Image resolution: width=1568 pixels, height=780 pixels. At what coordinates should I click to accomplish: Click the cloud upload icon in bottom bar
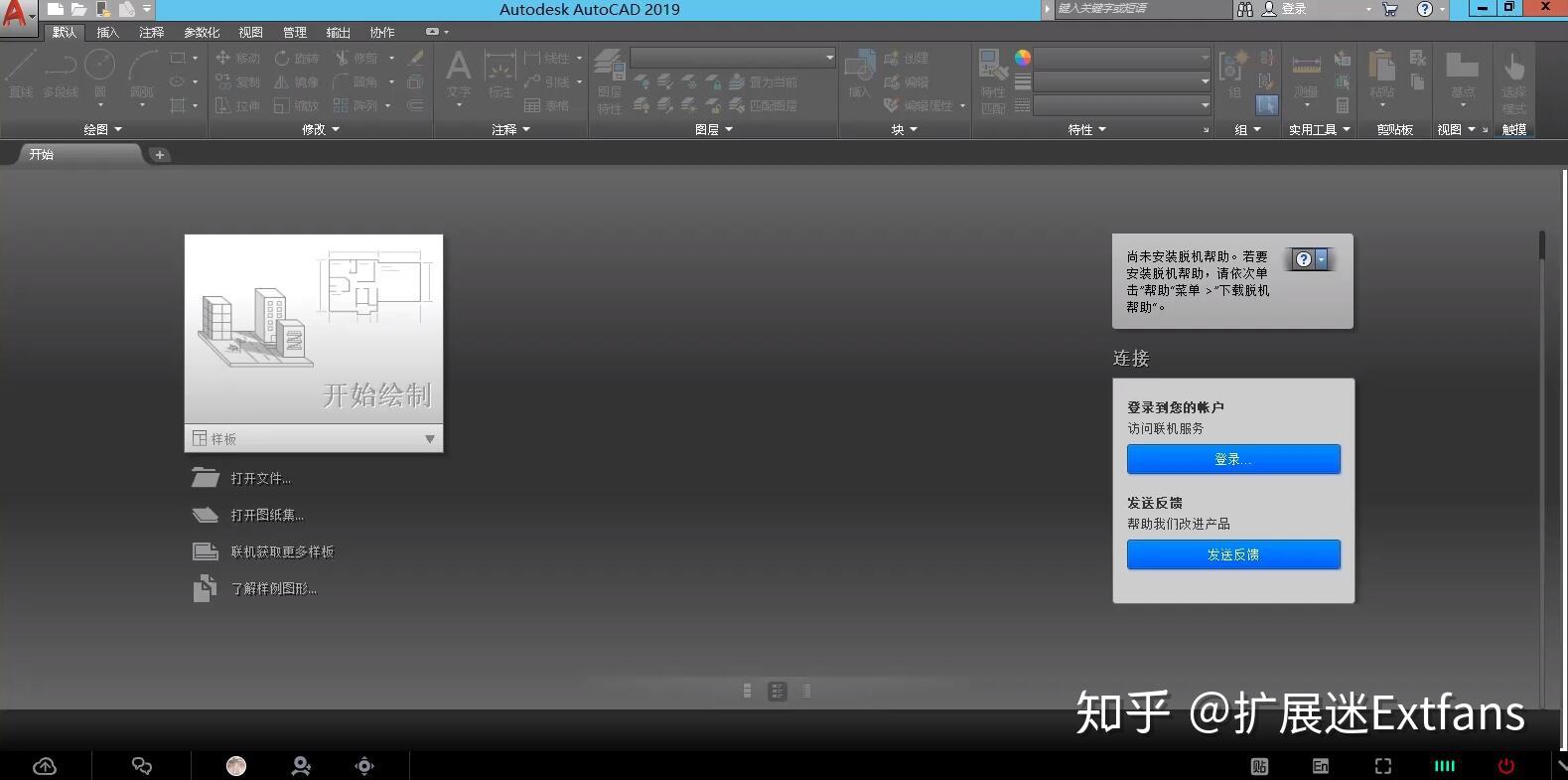pyautogui.click(x=45, y=766)
